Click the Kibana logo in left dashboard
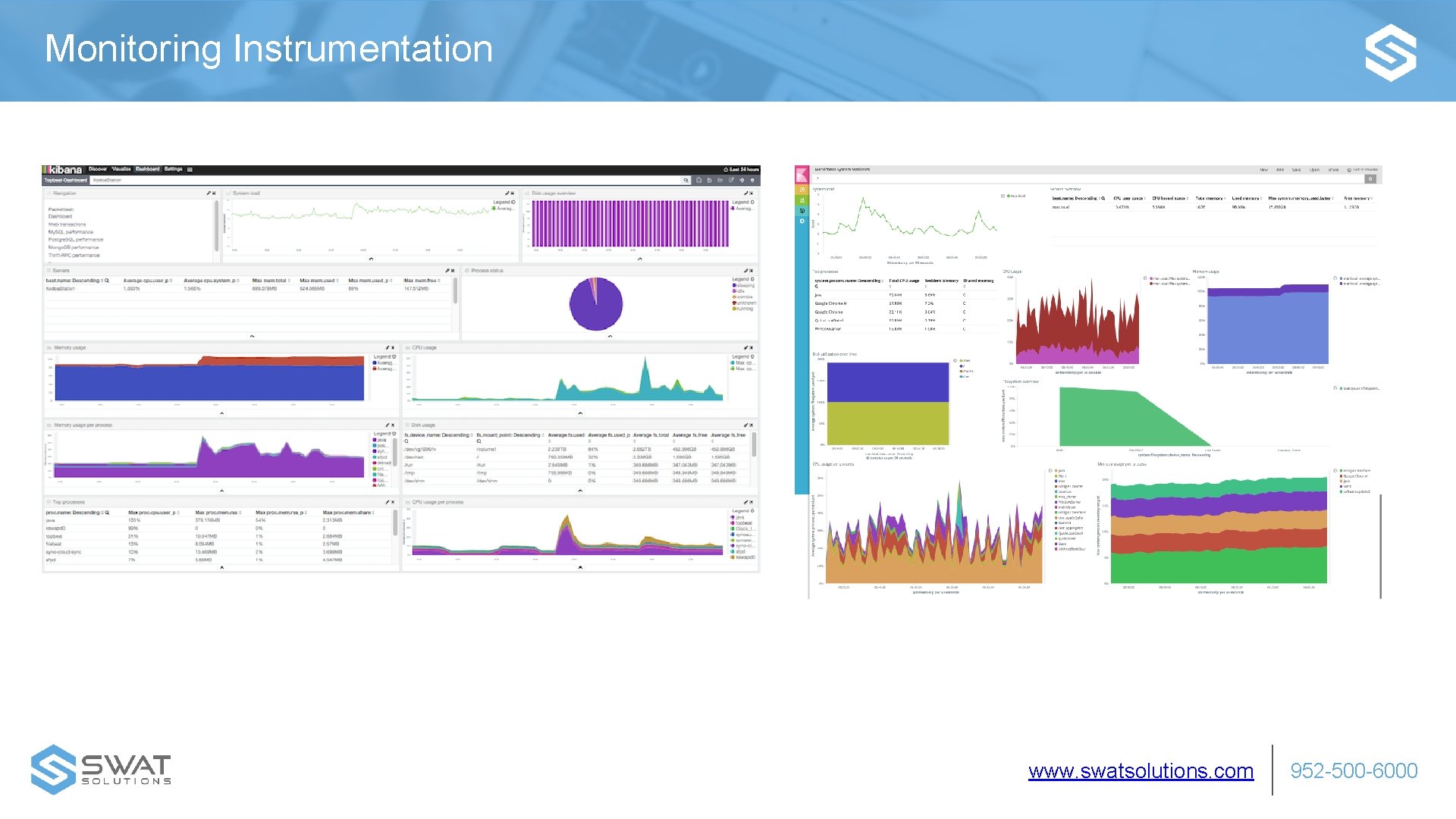This screenshot has width=1456, height=819. click(62, 170)
